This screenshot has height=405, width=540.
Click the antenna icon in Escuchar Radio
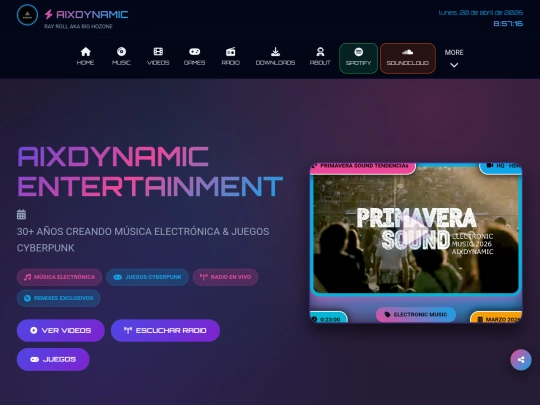(x=128, y=330)
